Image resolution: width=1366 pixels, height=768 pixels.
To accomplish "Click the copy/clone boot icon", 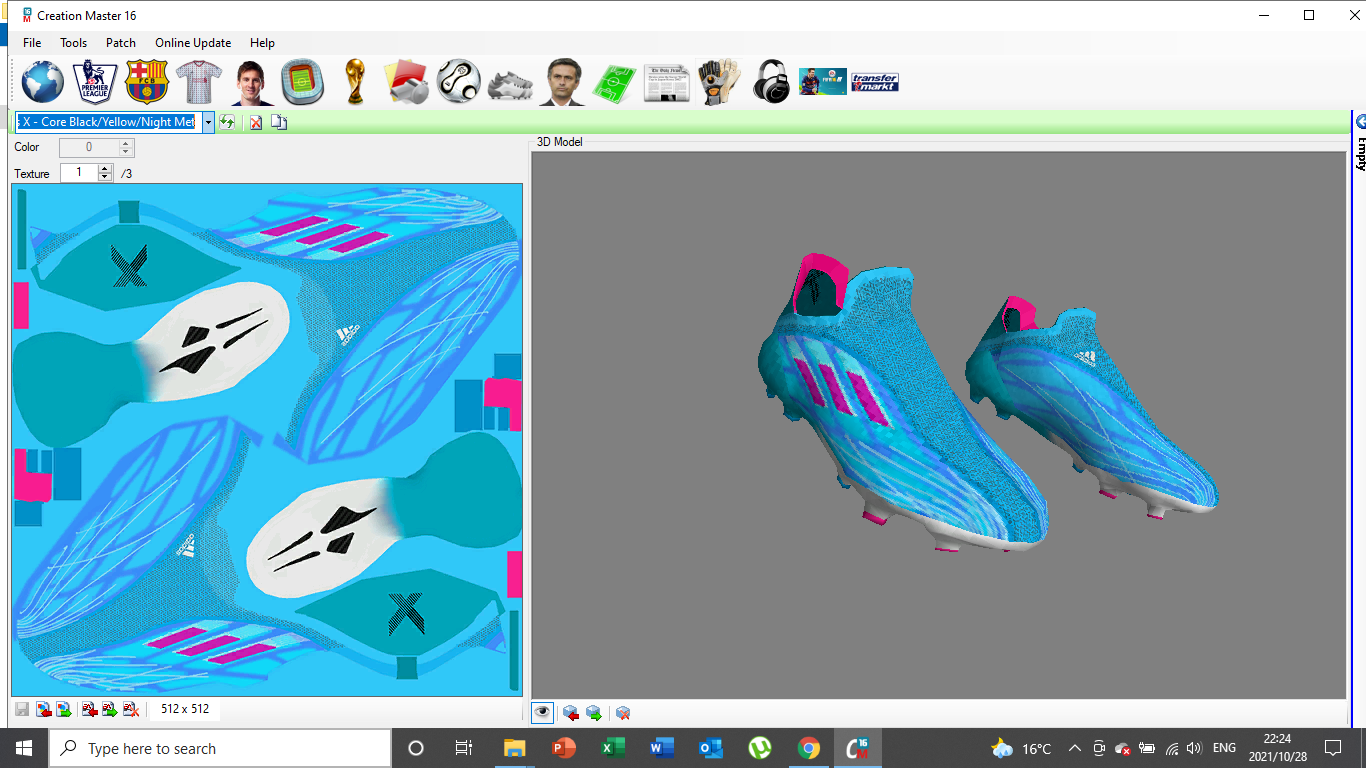I will [x=279, y=122].
